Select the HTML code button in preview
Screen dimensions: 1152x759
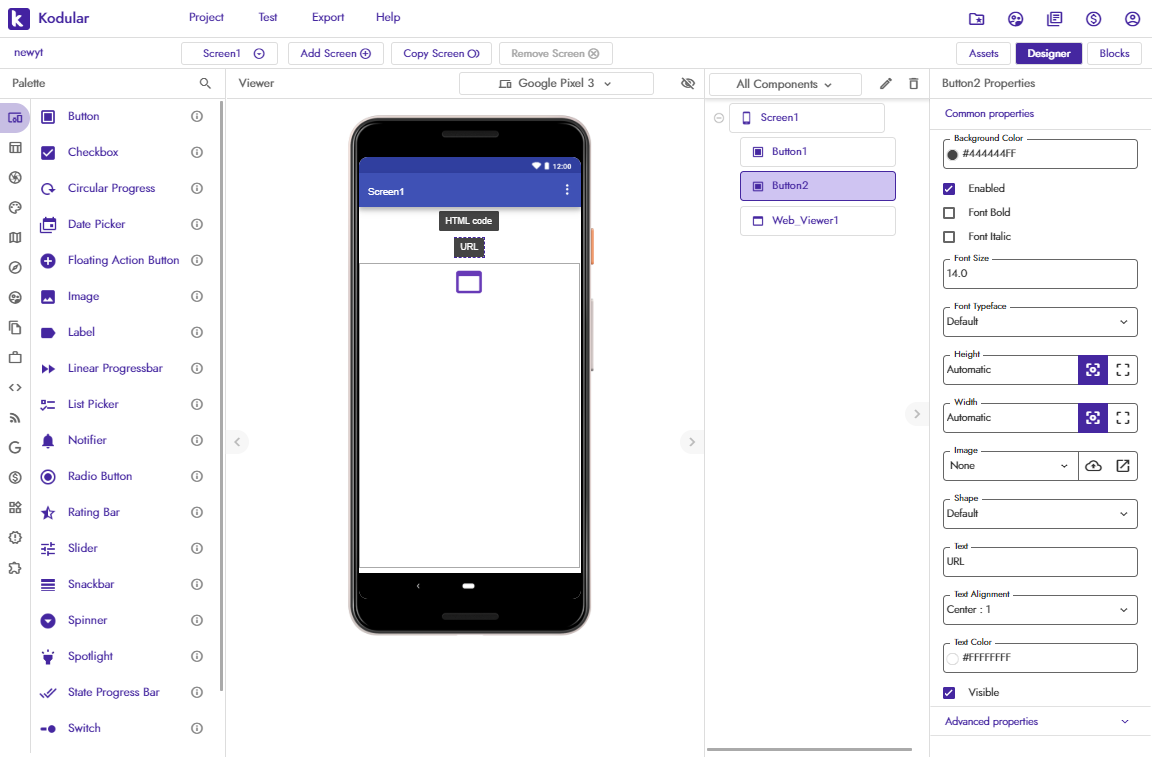click(x=469, y=221)
